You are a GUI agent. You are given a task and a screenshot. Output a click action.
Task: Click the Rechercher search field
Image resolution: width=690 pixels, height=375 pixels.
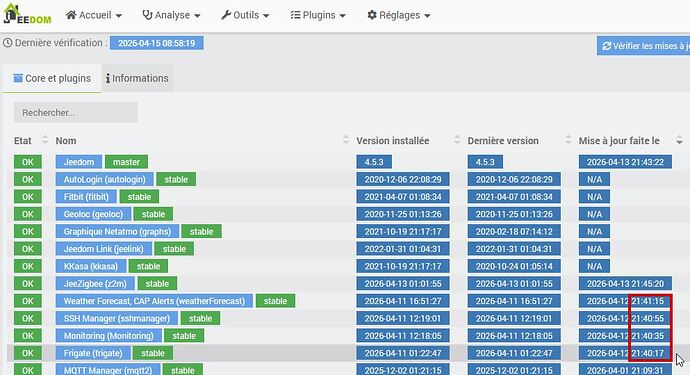(76, 113)
